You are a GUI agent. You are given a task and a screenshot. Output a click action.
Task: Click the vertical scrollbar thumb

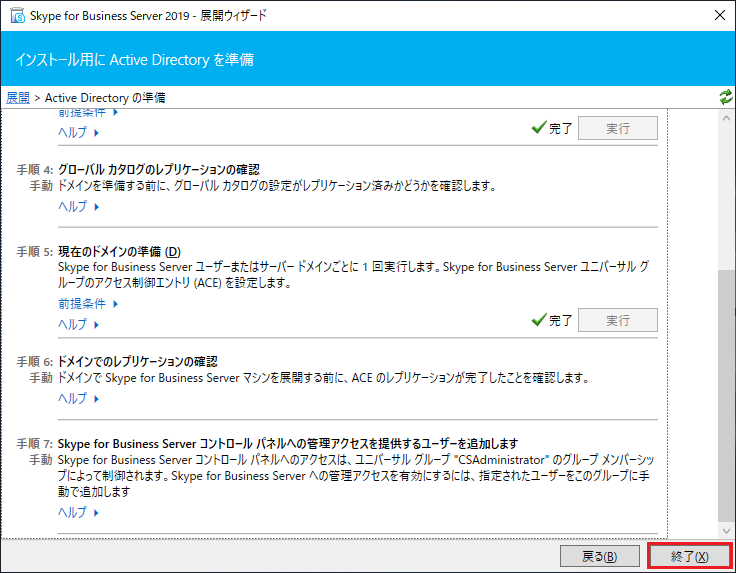[x=726, y=395]
